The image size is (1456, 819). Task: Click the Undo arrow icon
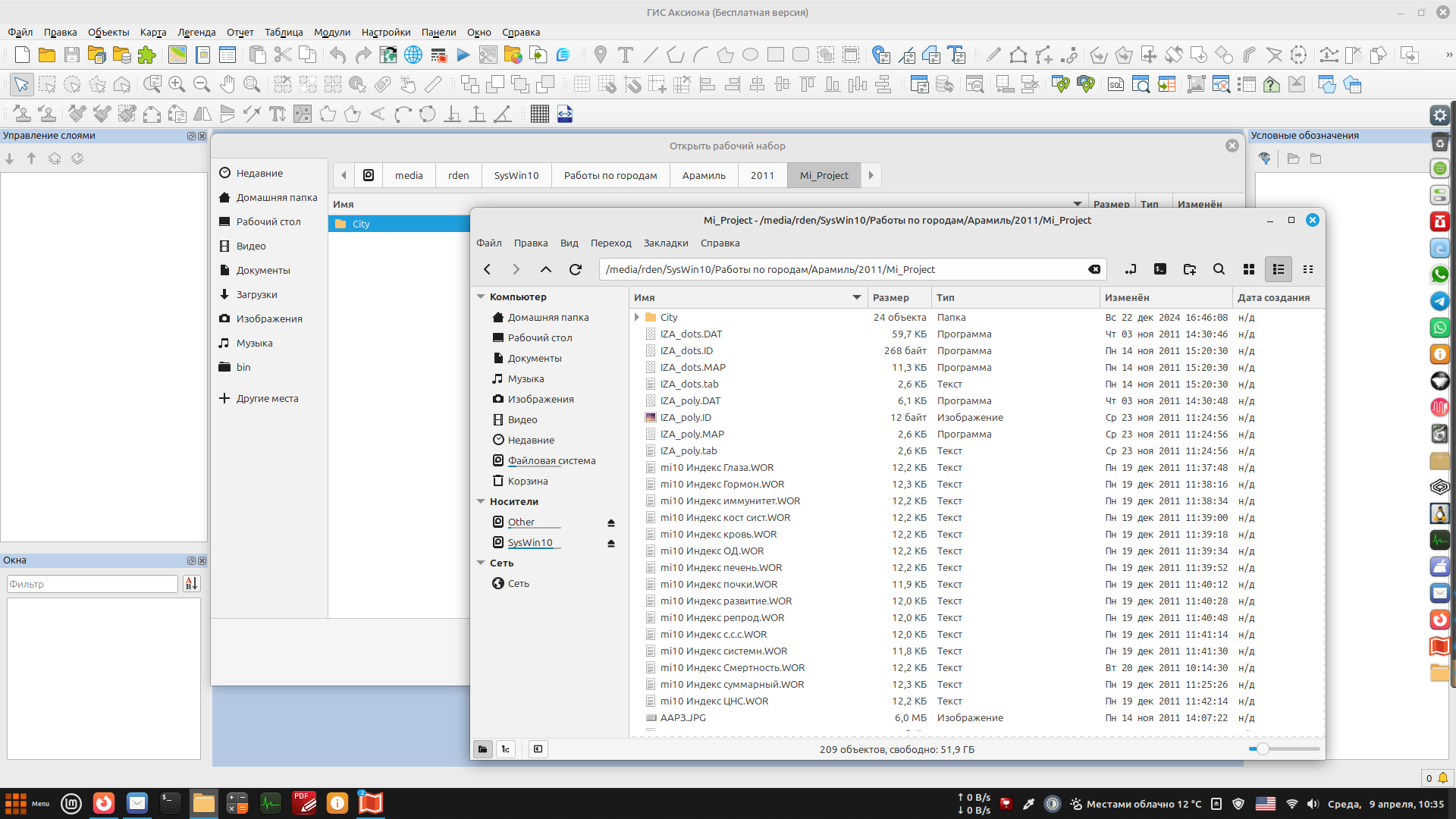click(x=338, y=55)
